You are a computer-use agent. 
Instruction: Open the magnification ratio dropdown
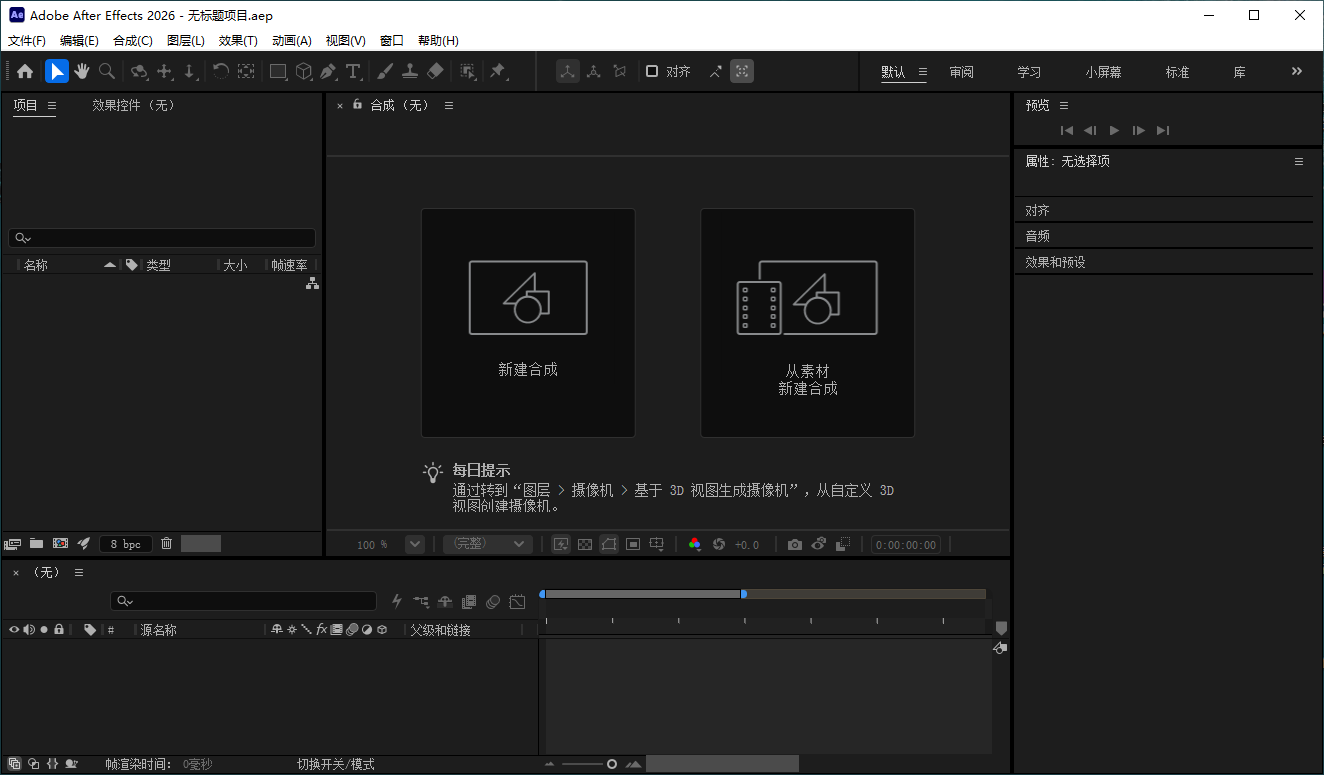click(415, 544)
